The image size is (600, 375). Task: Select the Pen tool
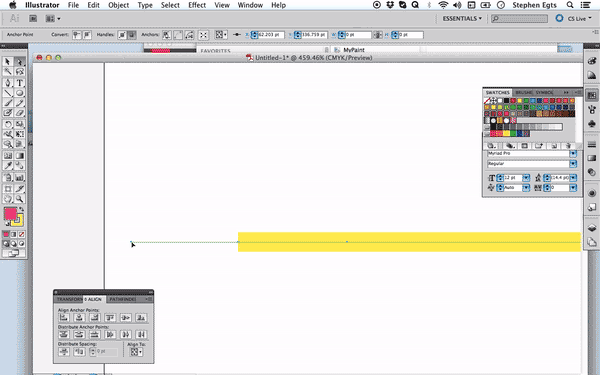tap(7, 83)
